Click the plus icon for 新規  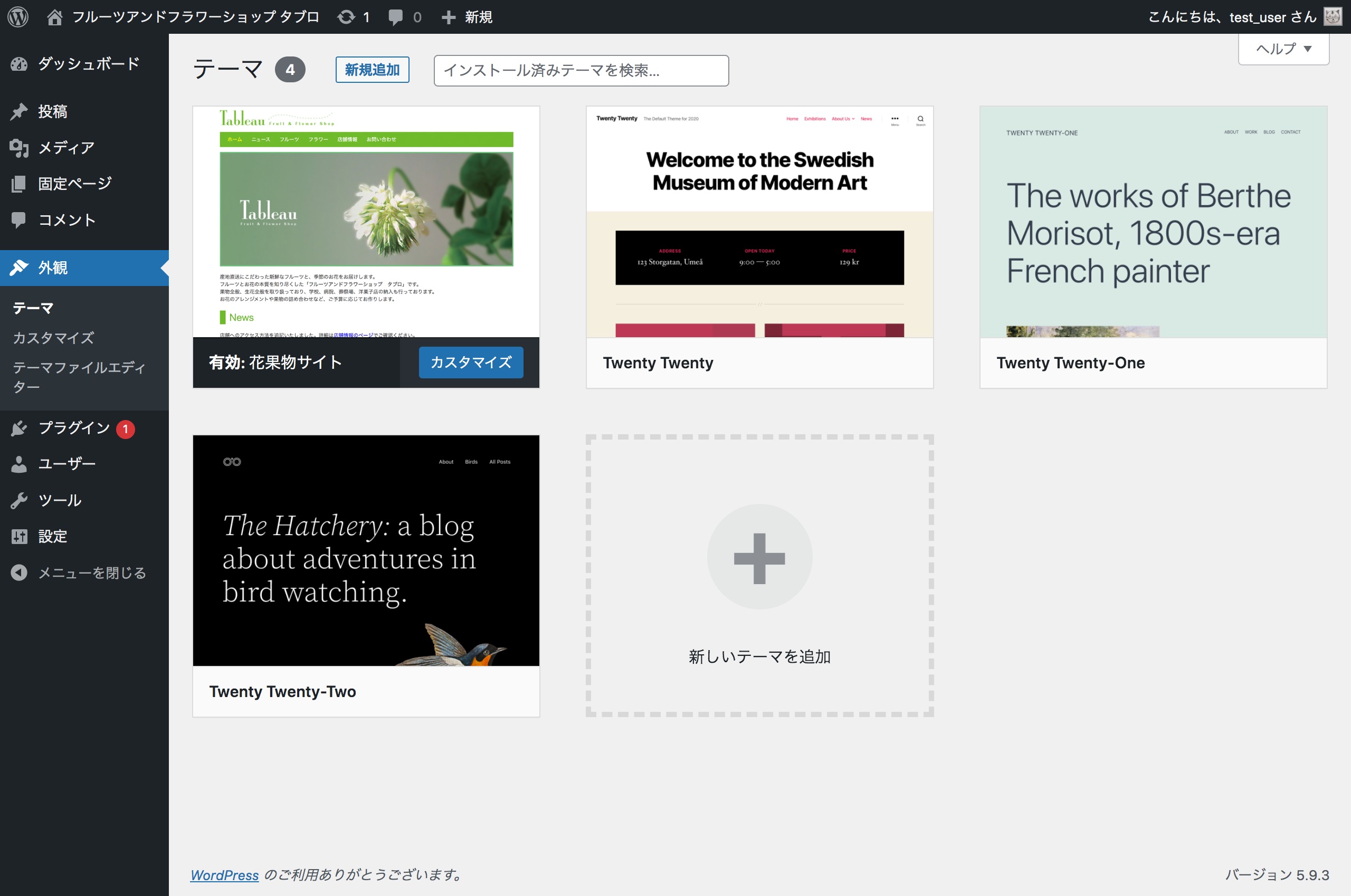pyautogui.click(x=449, y=17)
